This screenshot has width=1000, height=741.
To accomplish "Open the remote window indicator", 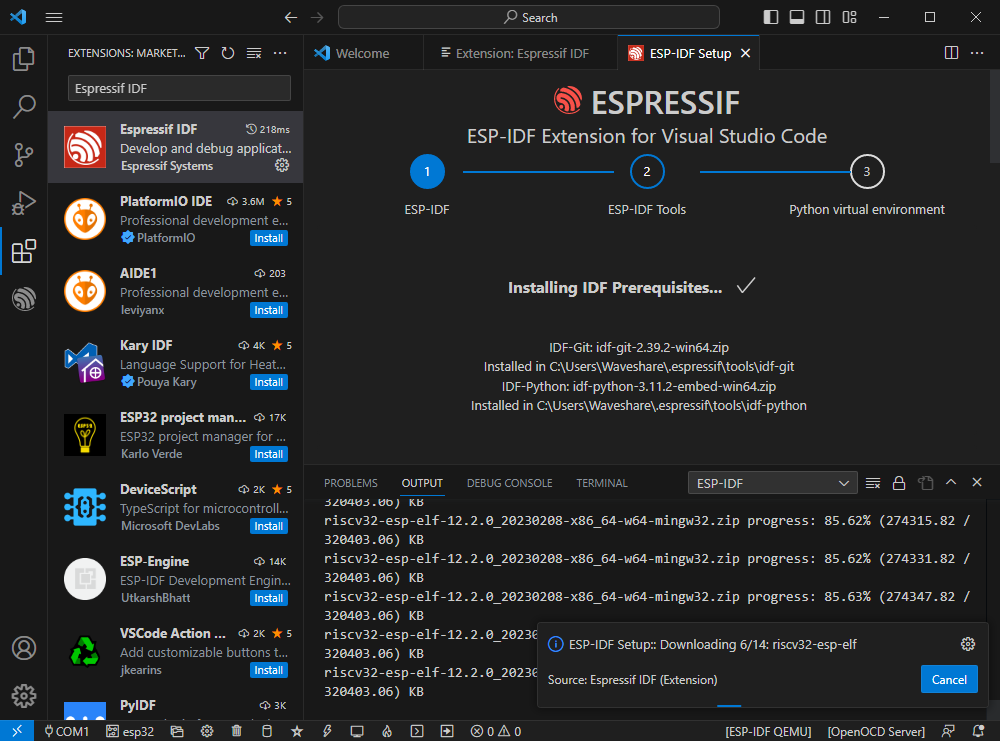I will click(17, 731).
